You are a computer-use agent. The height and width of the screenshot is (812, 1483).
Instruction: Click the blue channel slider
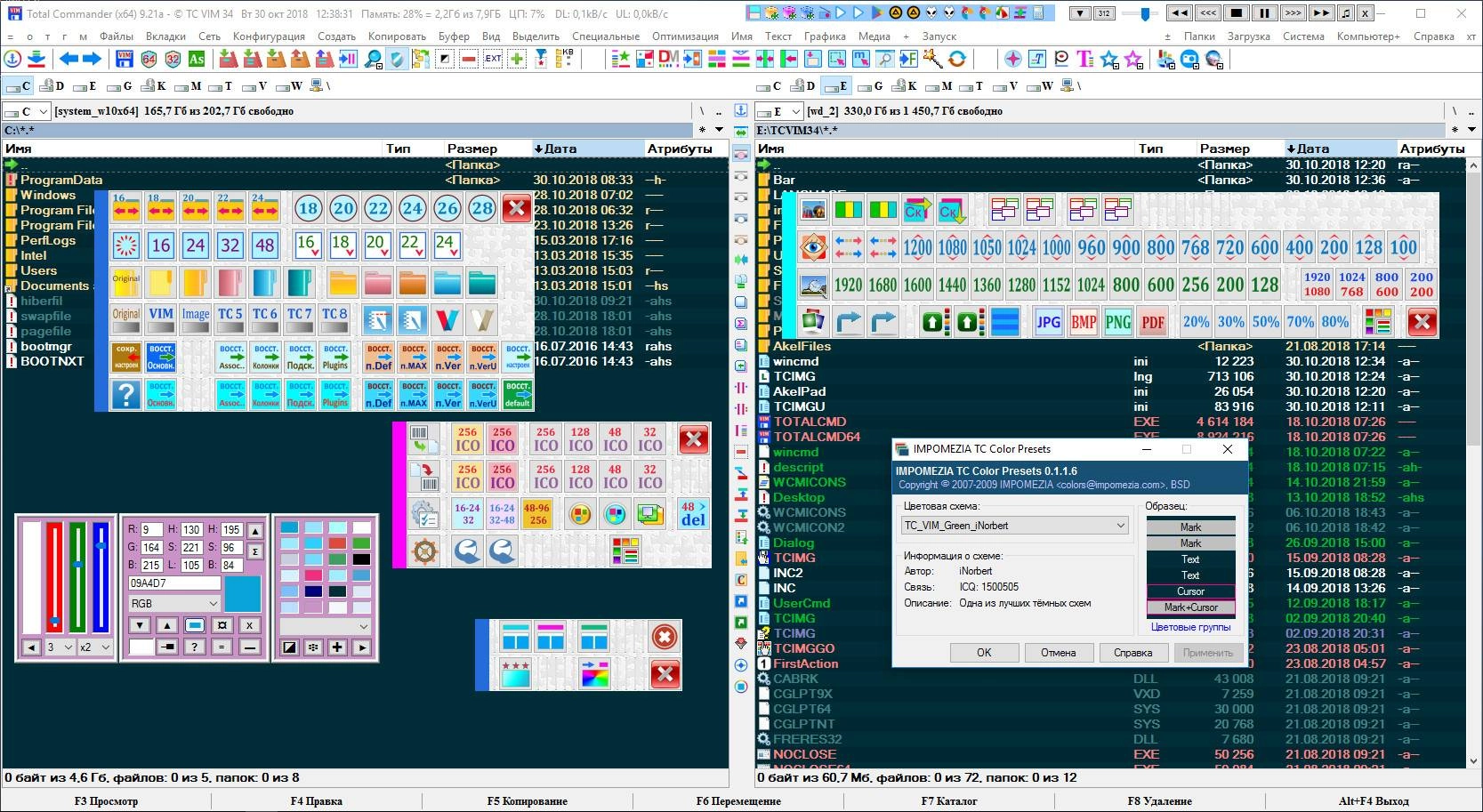tap(101, 578)
